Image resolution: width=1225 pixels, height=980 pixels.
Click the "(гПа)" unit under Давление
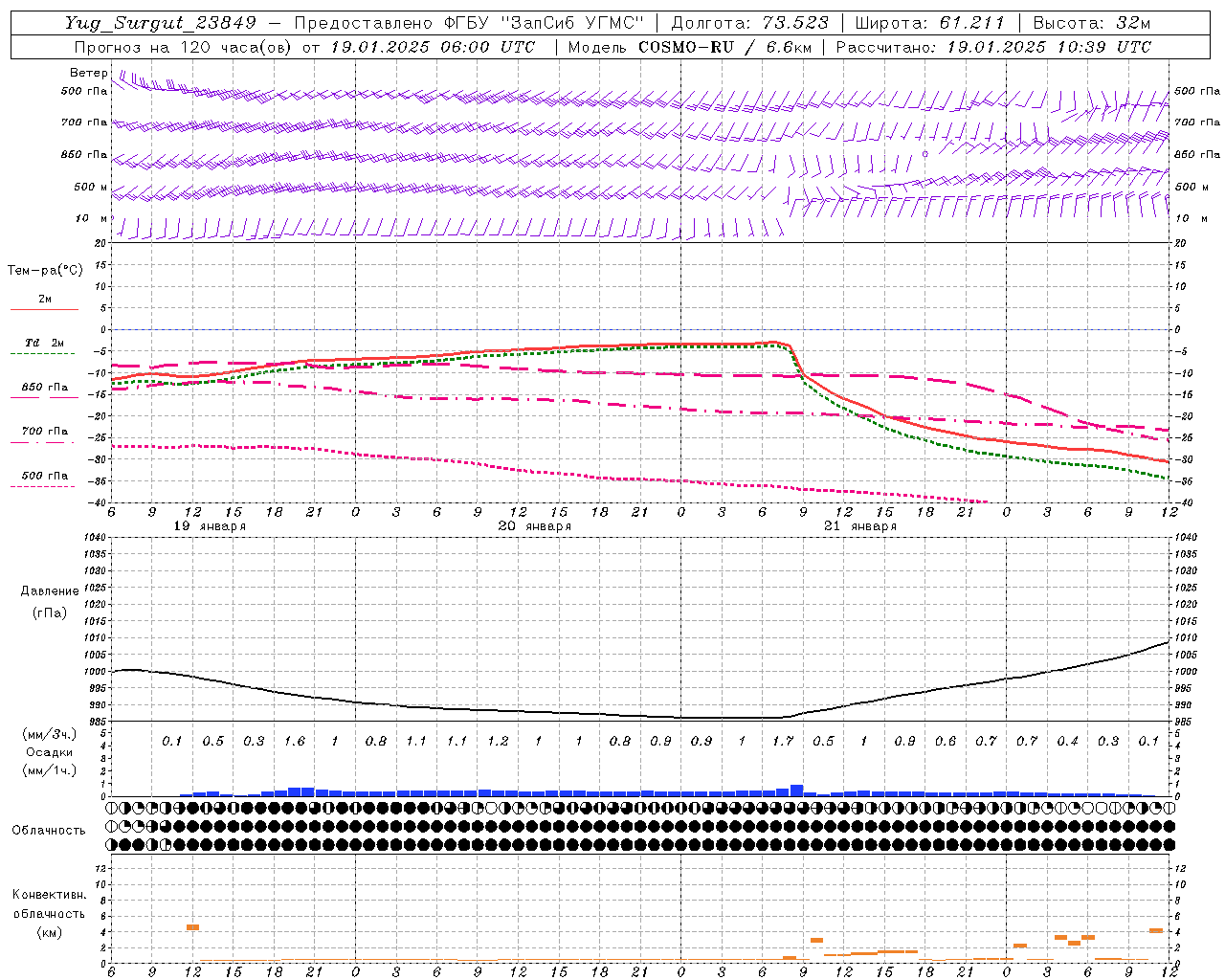point(50,612)
